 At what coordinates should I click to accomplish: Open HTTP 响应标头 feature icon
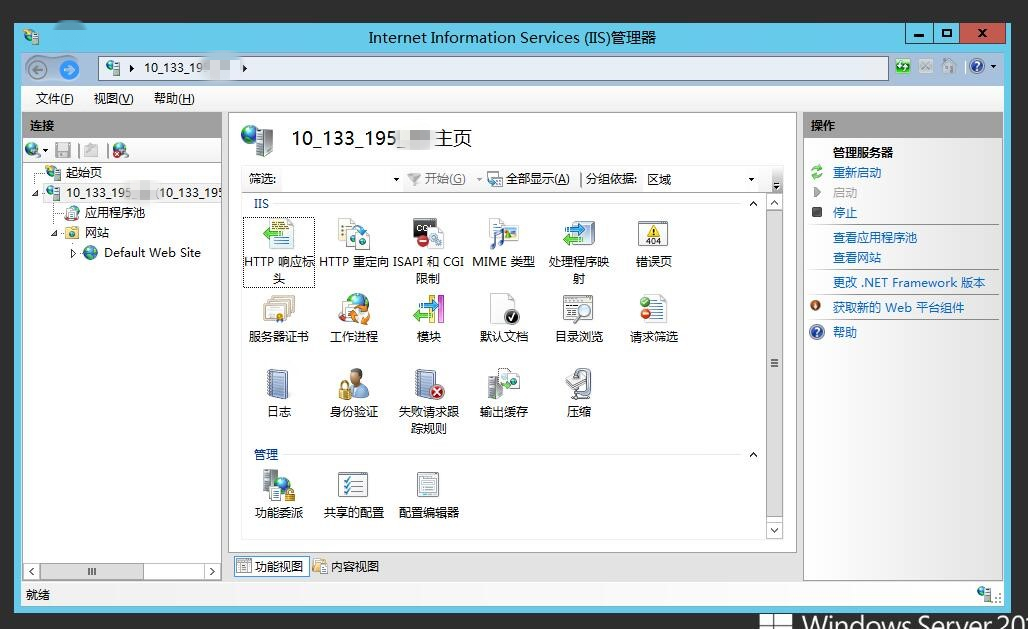279,253
